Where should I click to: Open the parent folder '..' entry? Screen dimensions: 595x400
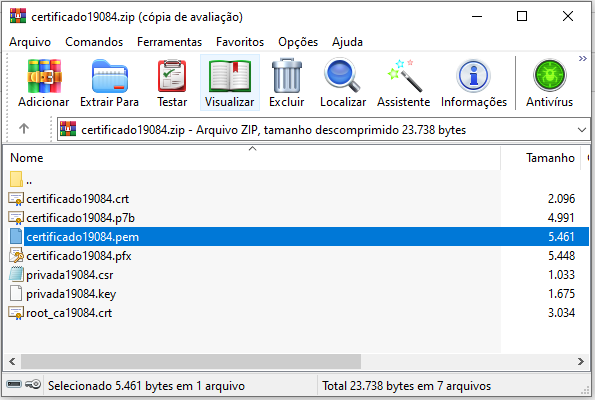pos(29,180)
